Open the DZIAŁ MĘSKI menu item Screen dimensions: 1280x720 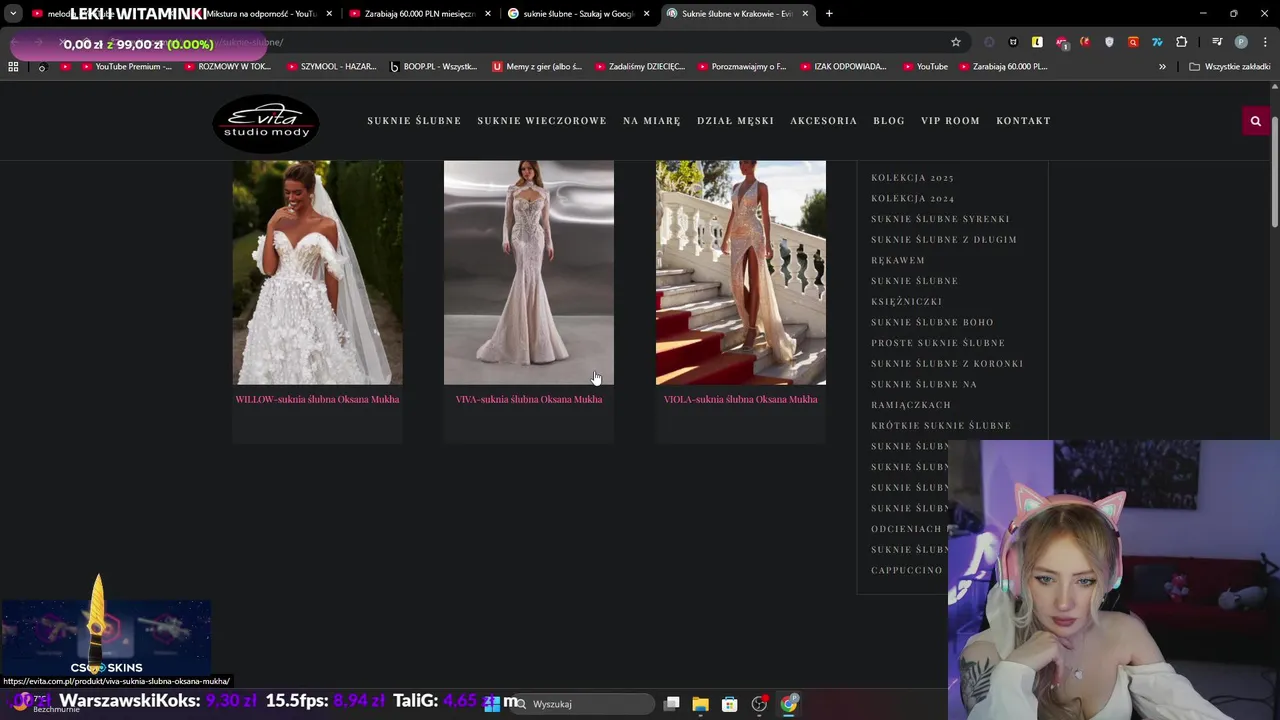735,121
